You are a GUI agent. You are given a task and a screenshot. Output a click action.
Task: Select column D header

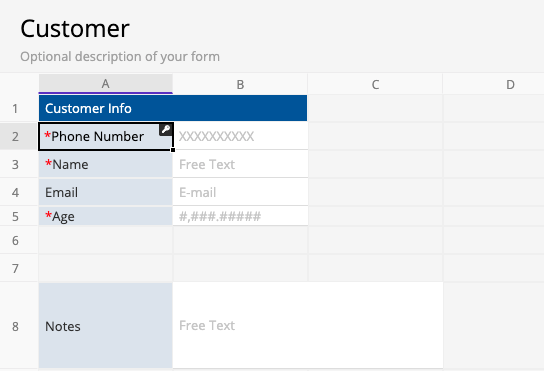510,84
